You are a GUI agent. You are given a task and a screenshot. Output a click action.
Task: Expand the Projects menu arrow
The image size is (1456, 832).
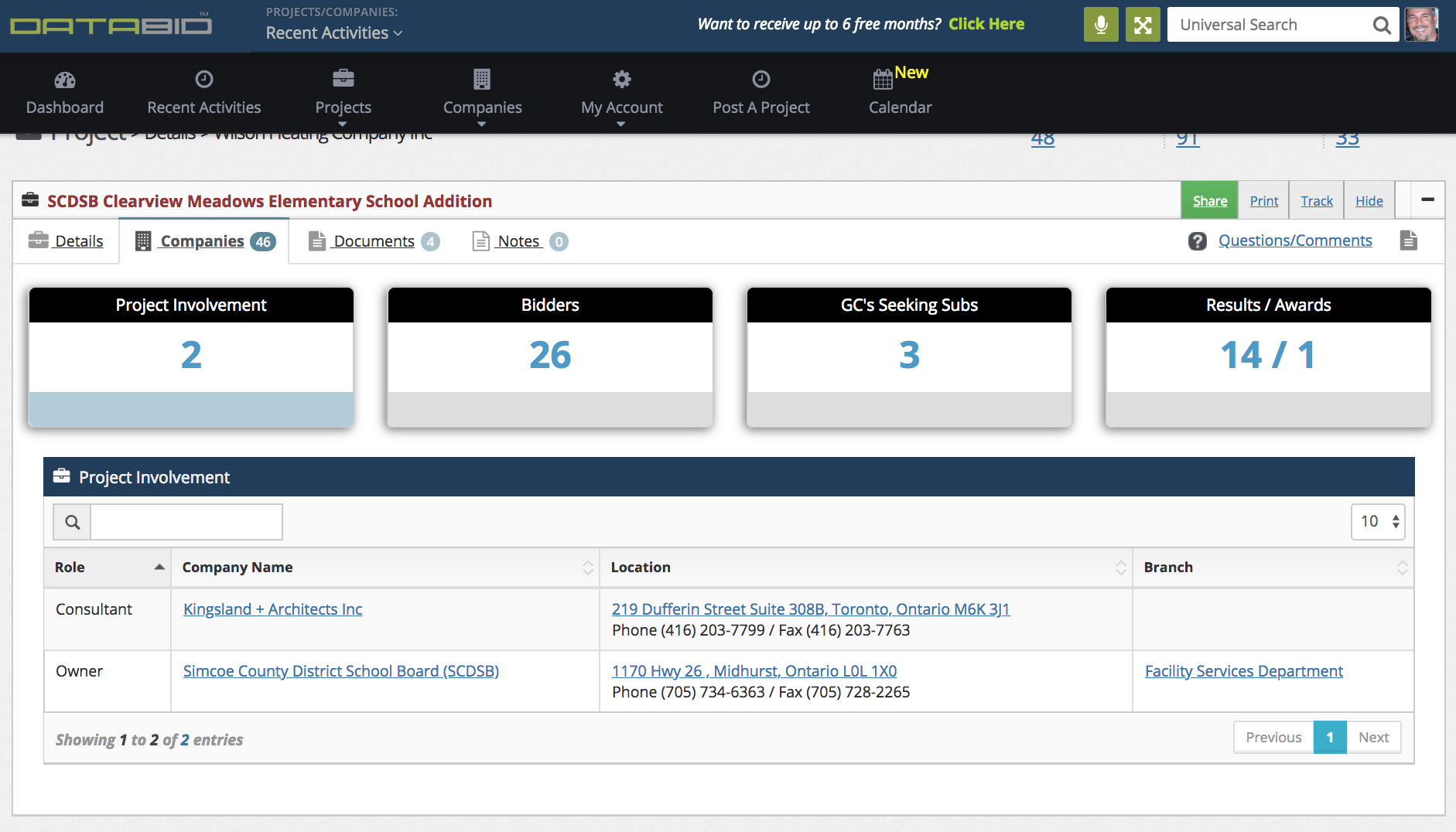tap(343, 124)
